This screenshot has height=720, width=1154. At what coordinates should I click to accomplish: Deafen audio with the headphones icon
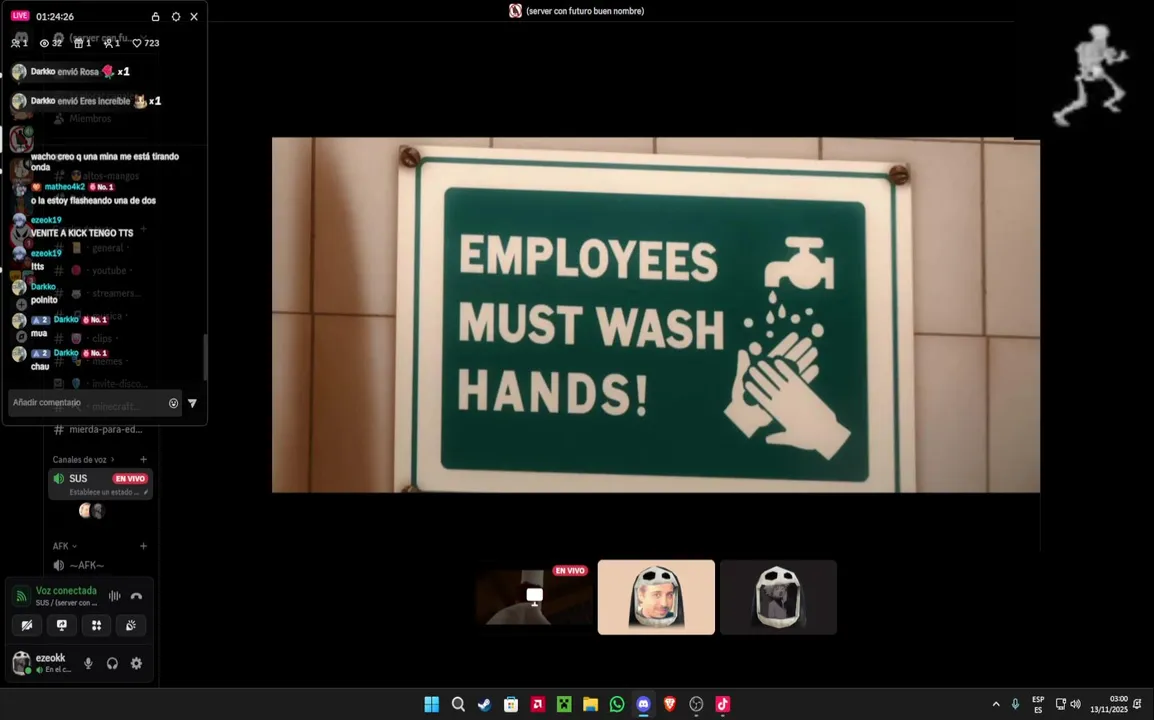tap(113, 663)
